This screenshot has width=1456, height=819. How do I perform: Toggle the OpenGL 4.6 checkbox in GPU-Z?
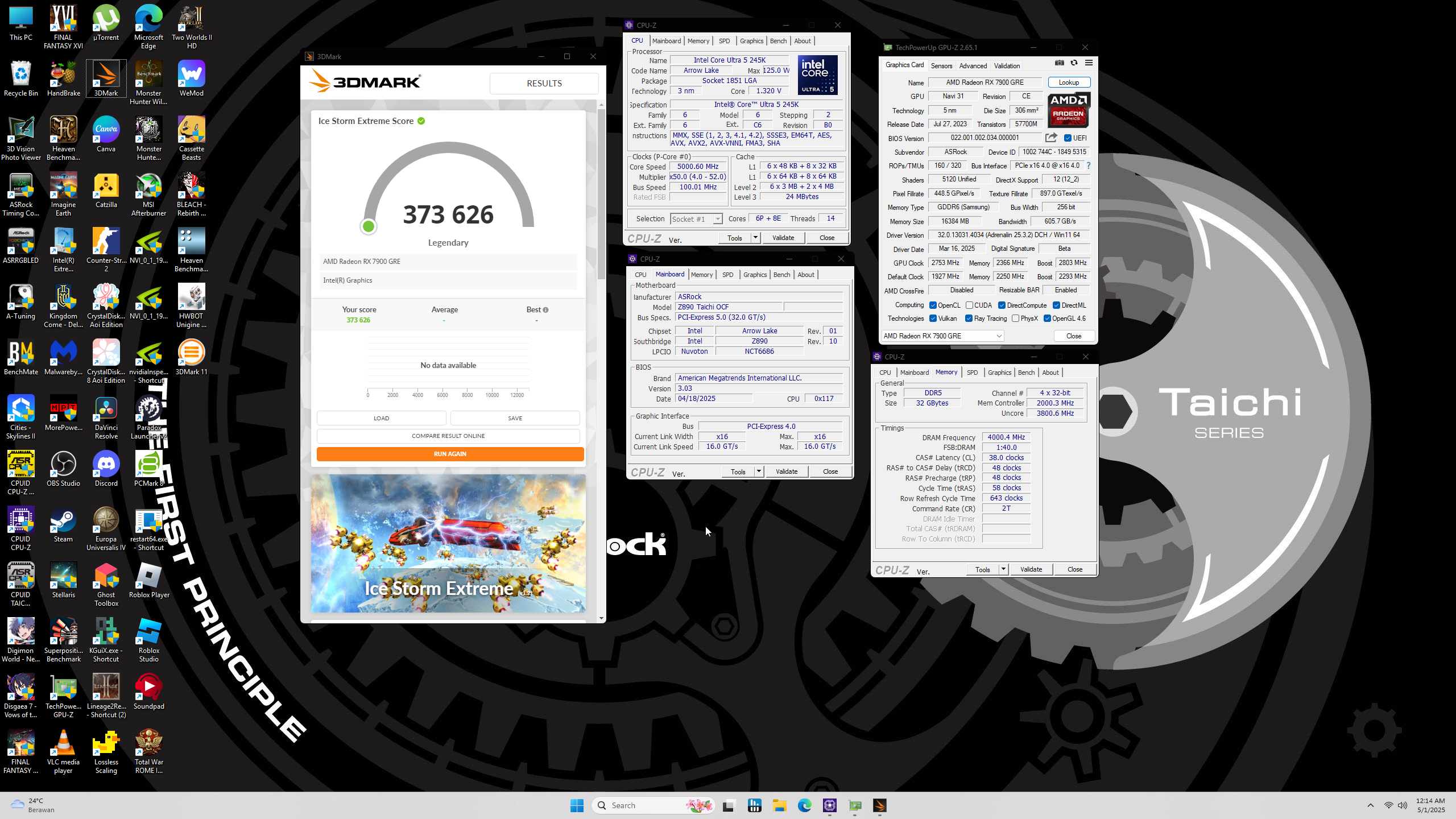tap(1047, 318)
